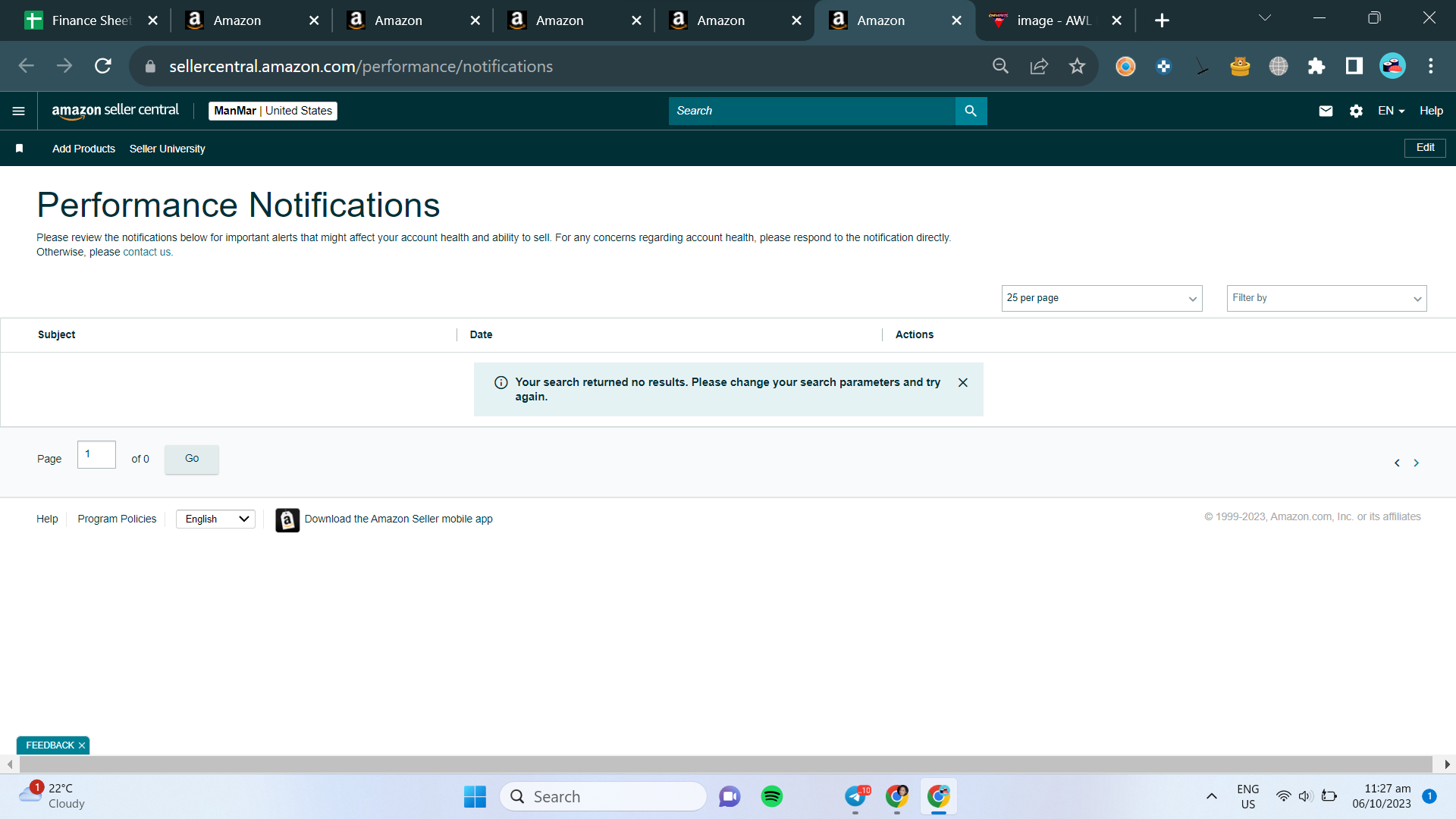Click the share page icon
The image size is (1456, 819).
tap(1039, 66)
